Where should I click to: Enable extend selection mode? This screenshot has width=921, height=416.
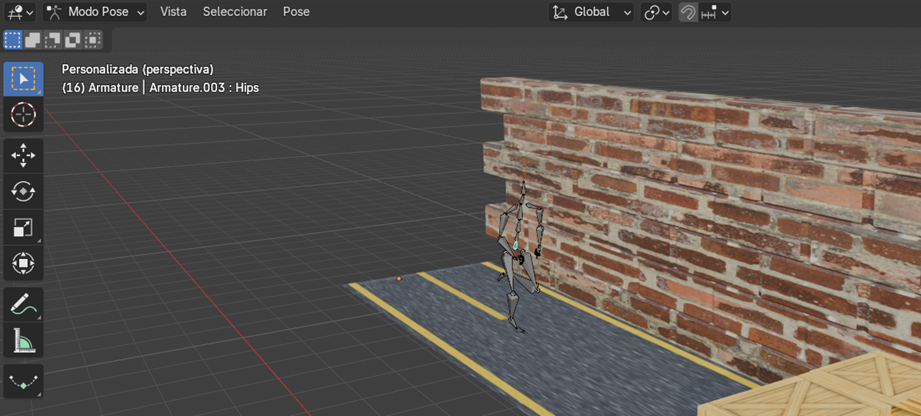(x=33, y=40)
